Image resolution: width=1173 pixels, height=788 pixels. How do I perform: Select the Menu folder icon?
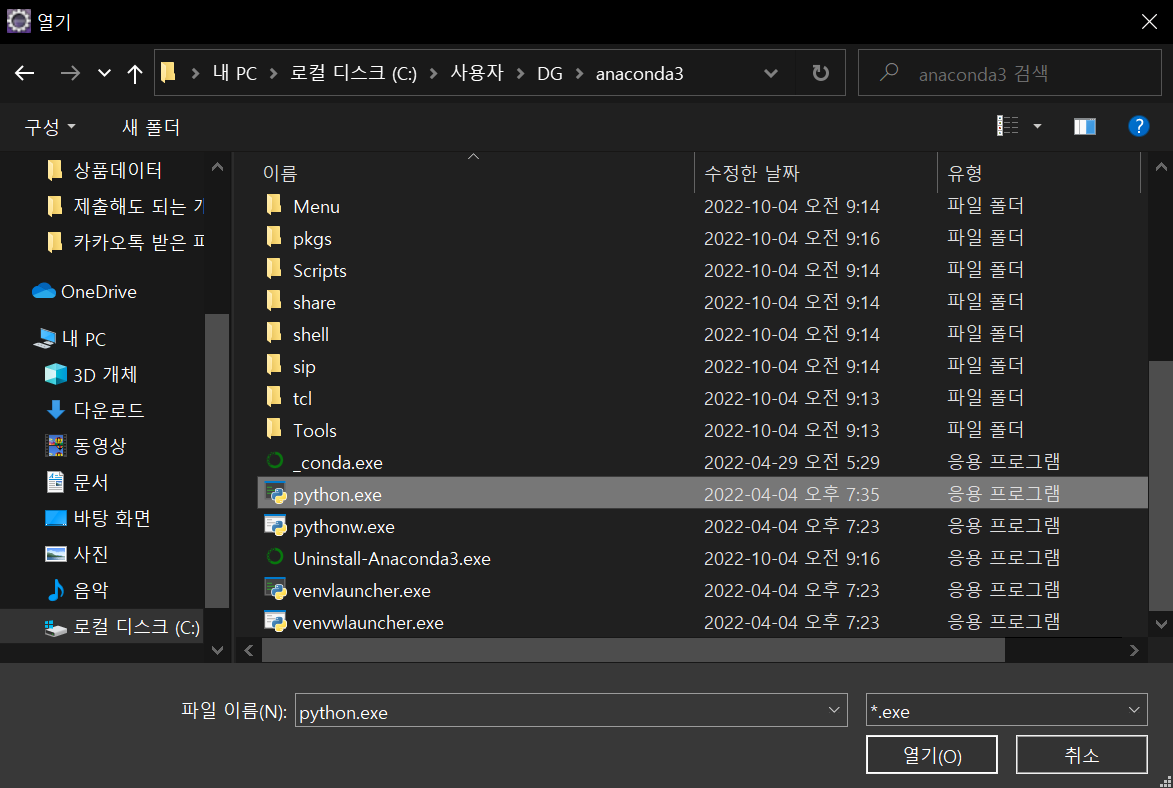click(x=274, y=205)
